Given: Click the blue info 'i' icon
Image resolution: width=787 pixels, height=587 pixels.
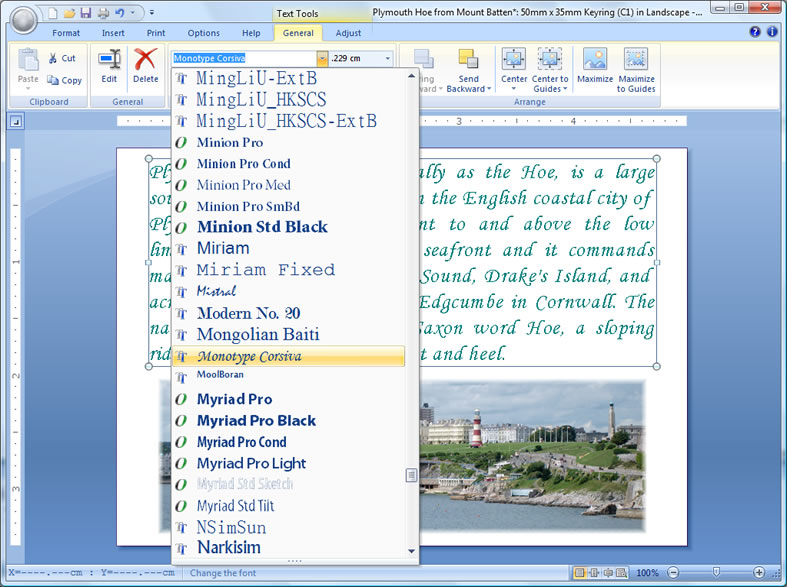Looking at the screenshot, I should click(x=772, y=32).
